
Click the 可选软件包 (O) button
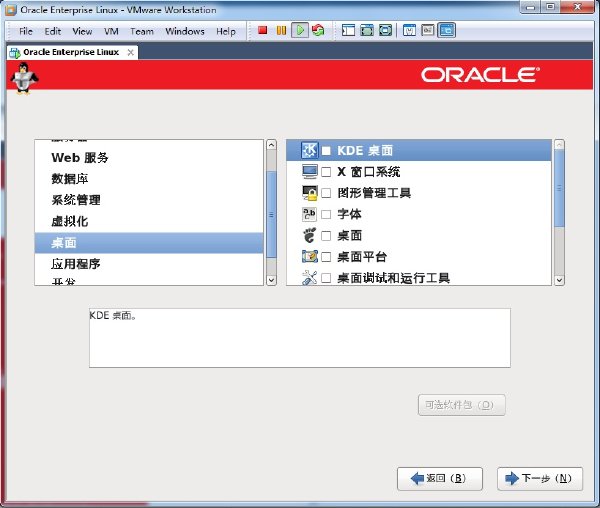461,405
